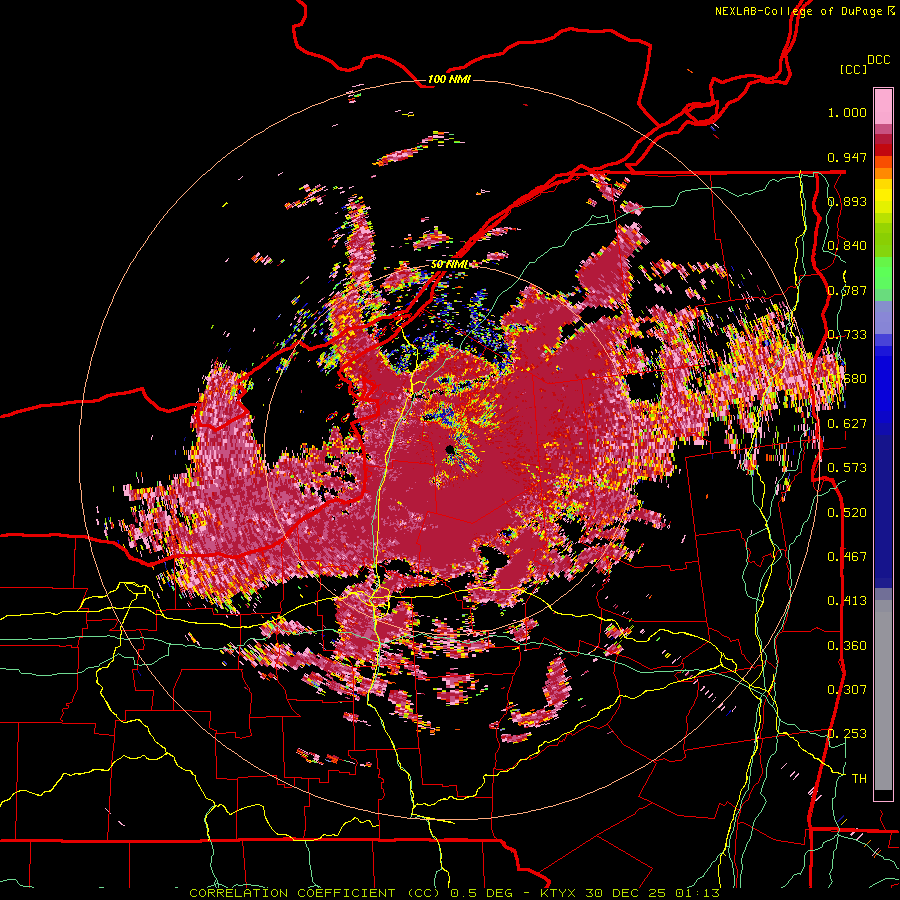Click the black radar site dot at ring center

(x=449, y=449)
